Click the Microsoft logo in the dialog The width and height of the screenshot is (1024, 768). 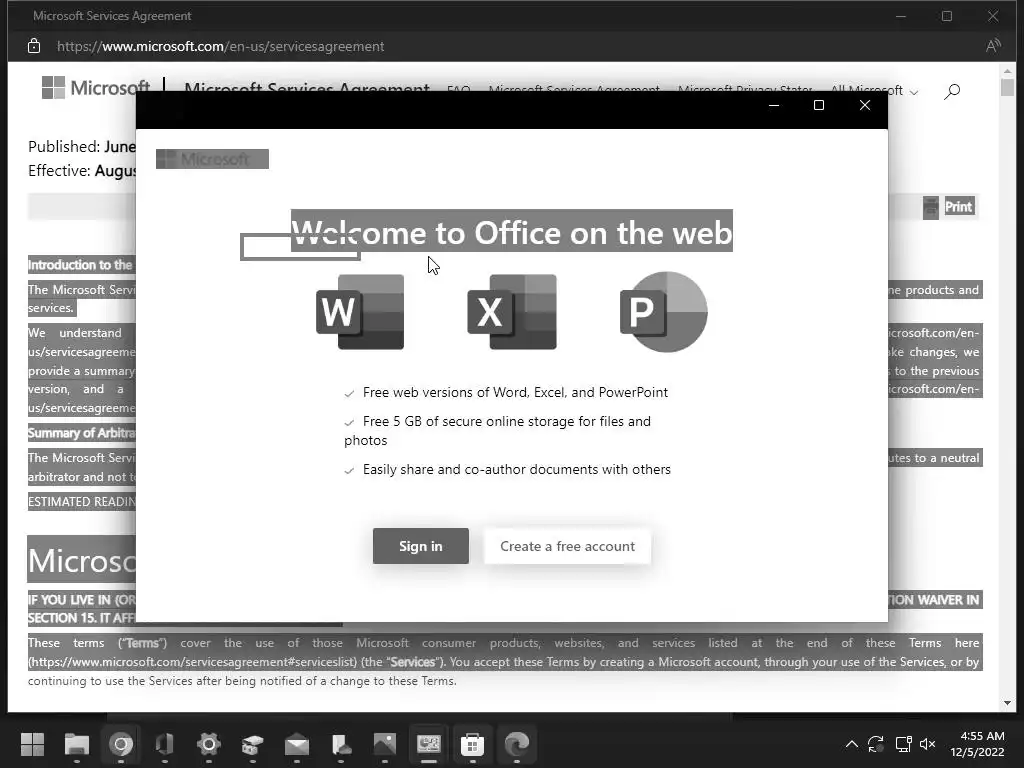(212, 159)
